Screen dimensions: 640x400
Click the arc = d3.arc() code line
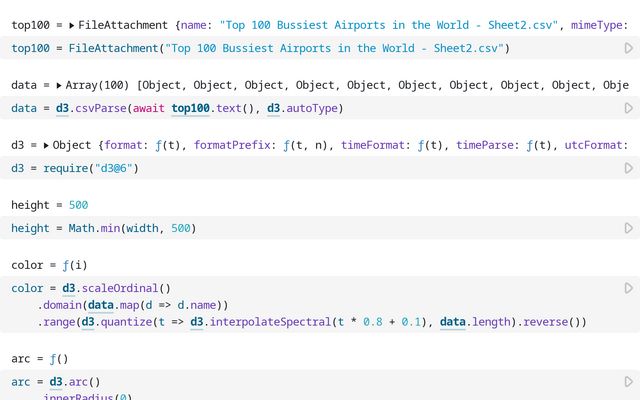click(x=56, y=382)
